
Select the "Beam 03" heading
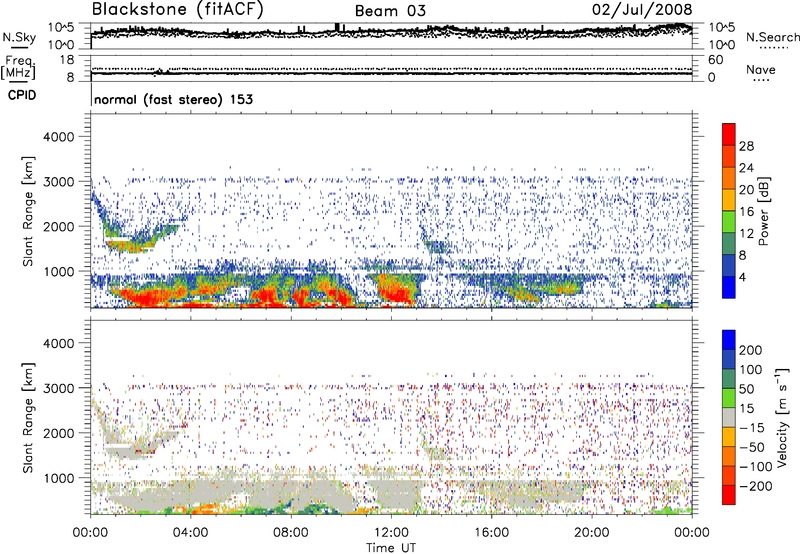(390, 11)
